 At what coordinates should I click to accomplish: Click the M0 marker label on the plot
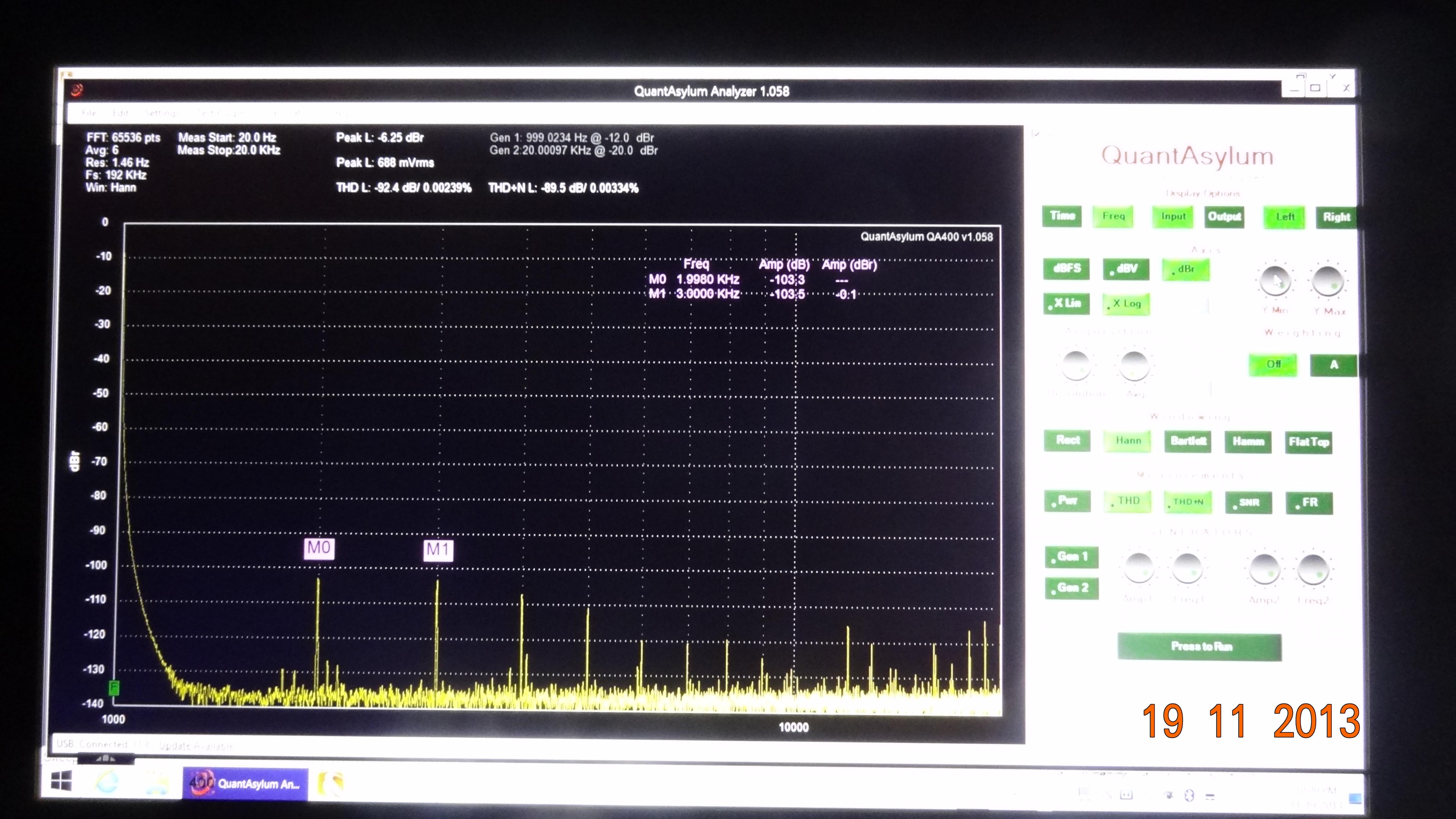(x=319, y=548)
